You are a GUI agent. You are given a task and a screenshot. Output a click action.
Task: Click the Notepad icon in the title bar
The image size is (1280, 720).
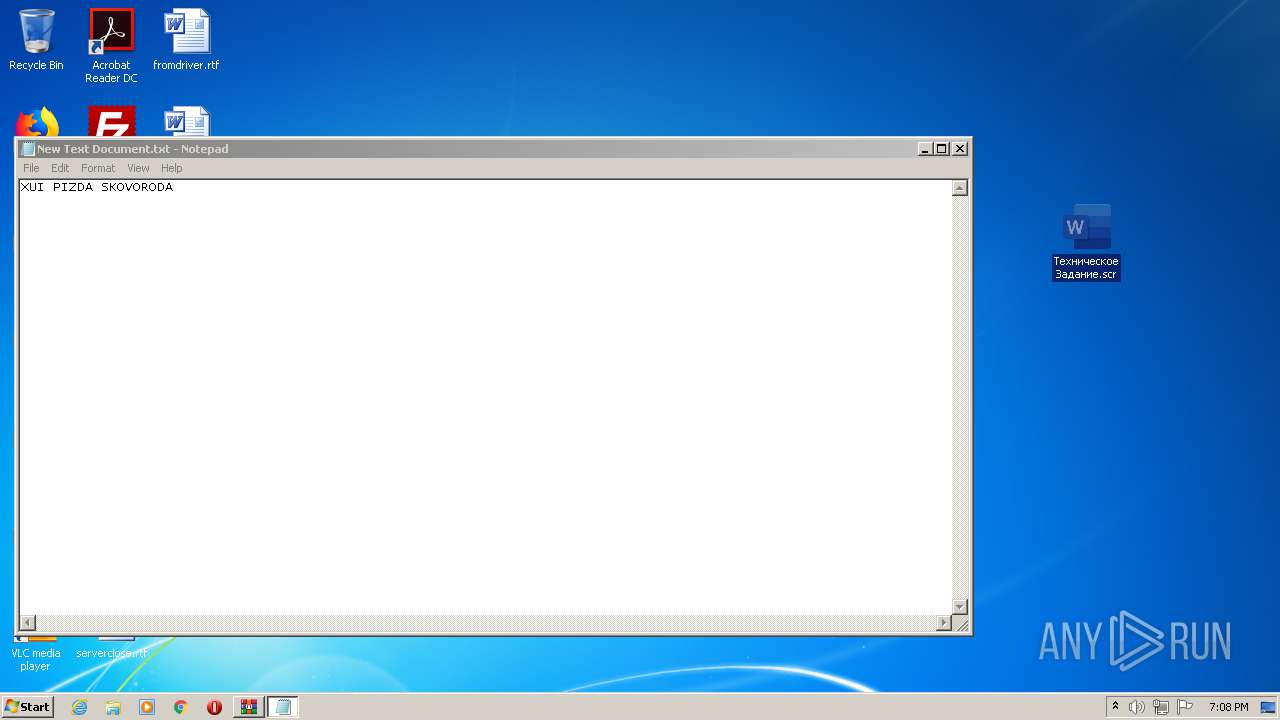click(28, 149)
